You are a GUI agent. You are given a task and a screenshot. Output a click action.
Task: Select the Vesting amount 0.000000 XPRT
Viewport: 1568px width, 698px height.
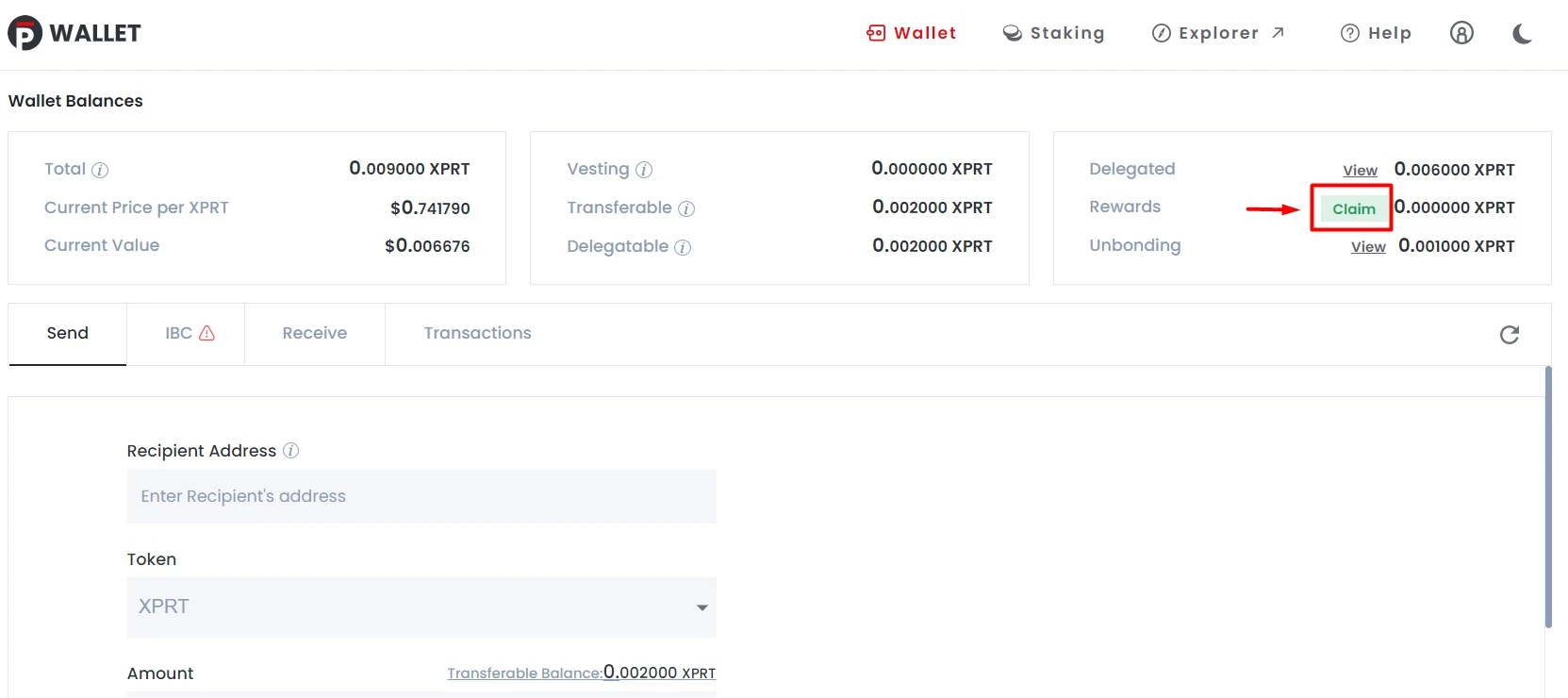tap(932, 169)
